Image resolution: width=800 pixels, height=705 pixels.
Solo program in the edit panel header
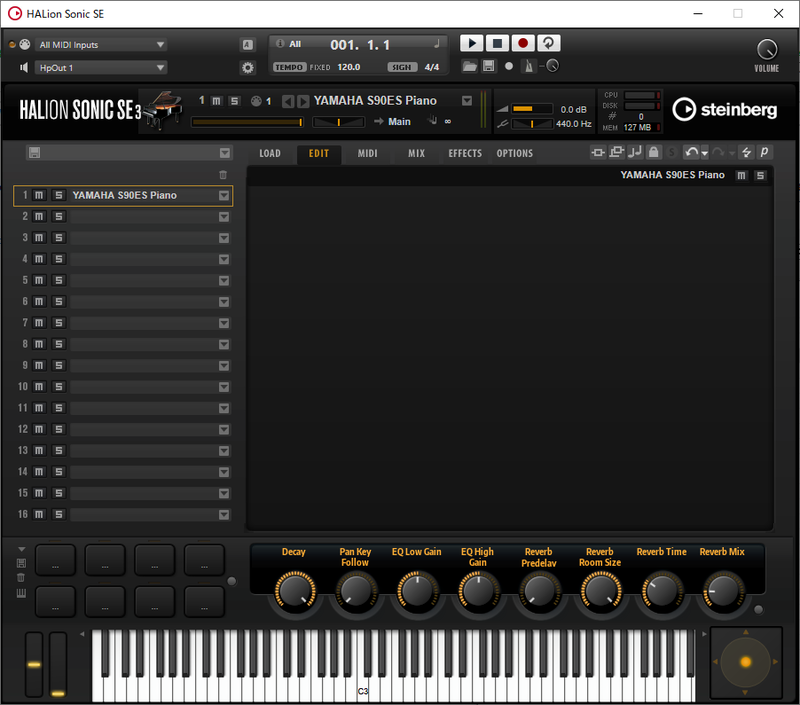coord(760,175)
